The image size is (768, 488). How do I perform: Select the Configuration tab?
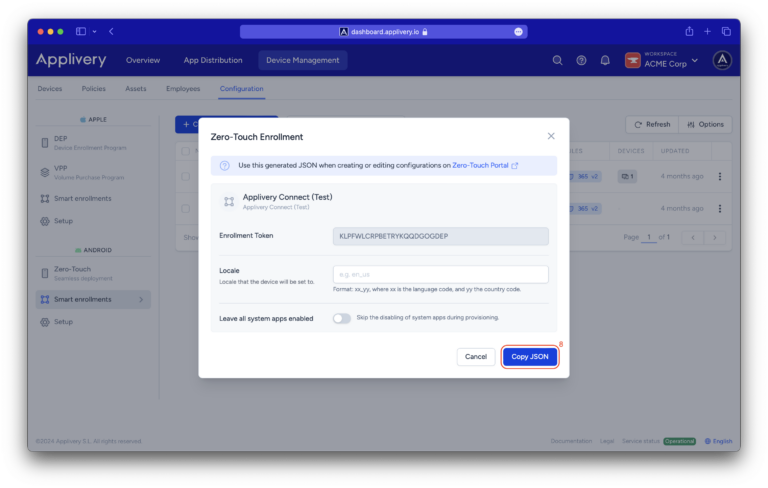241,89
